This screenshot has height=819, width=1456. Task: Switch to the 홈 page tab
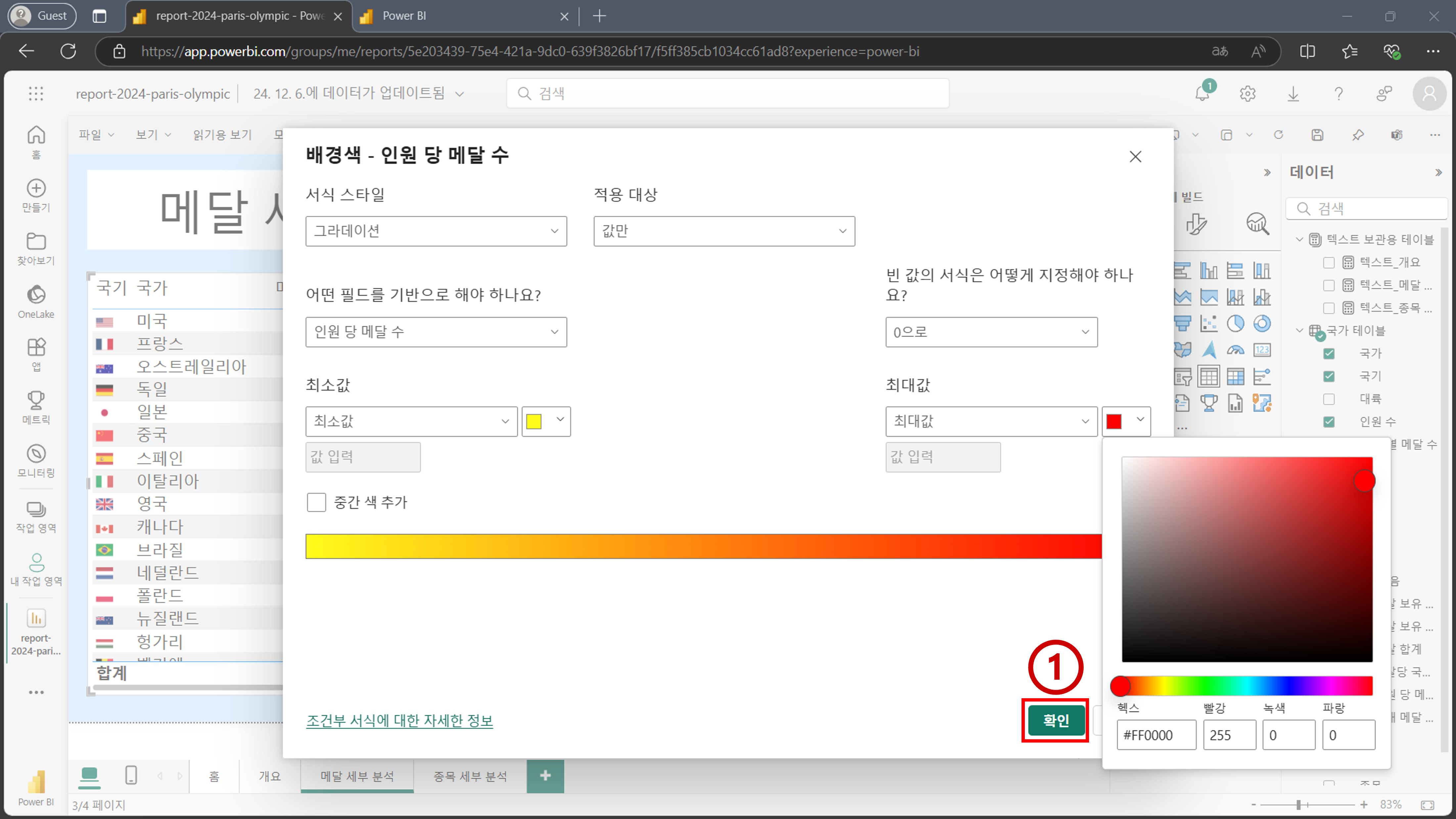(x=214, y=776)
